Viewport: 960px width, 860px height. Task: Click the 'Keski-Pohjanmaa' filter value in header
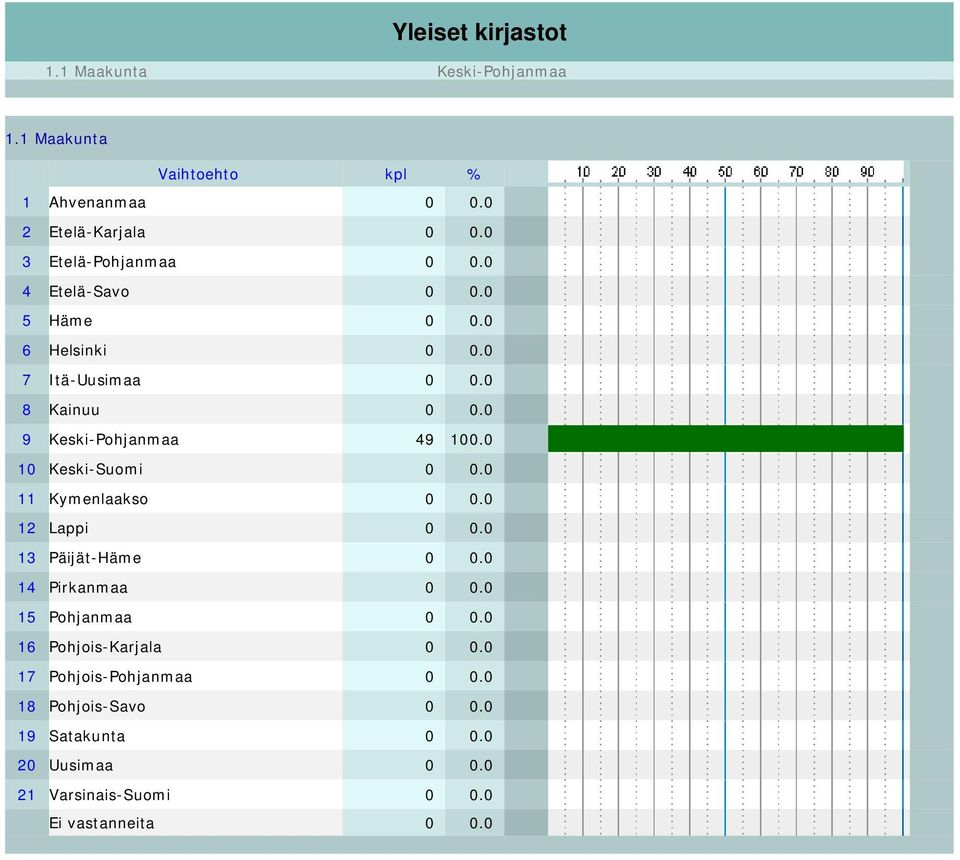[x=501, y=72]
